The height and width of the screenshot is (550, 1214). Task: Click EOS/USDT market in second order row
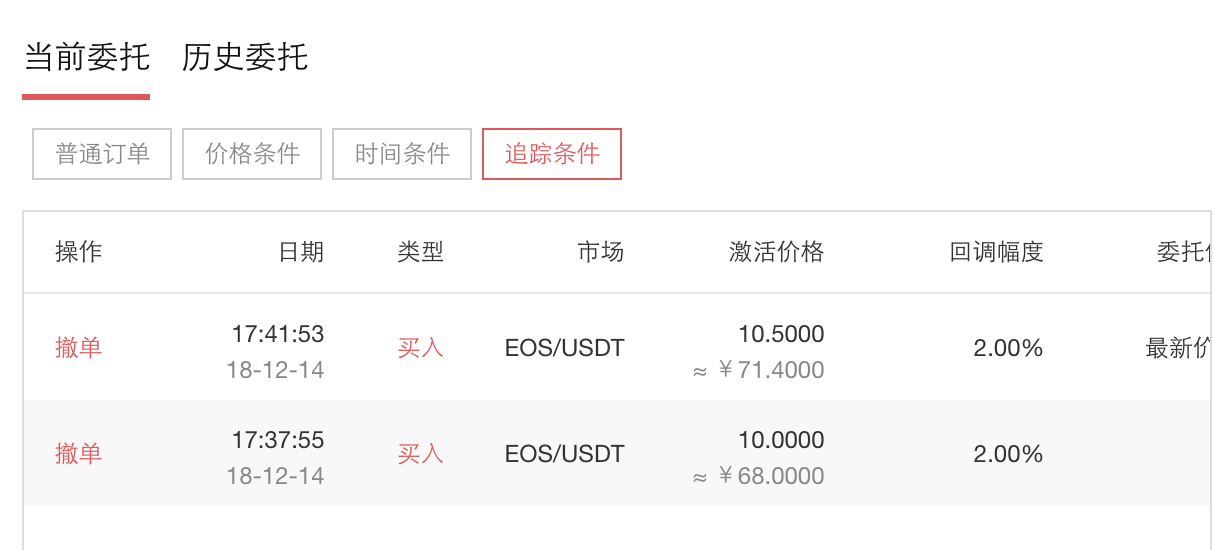point(564,454)
